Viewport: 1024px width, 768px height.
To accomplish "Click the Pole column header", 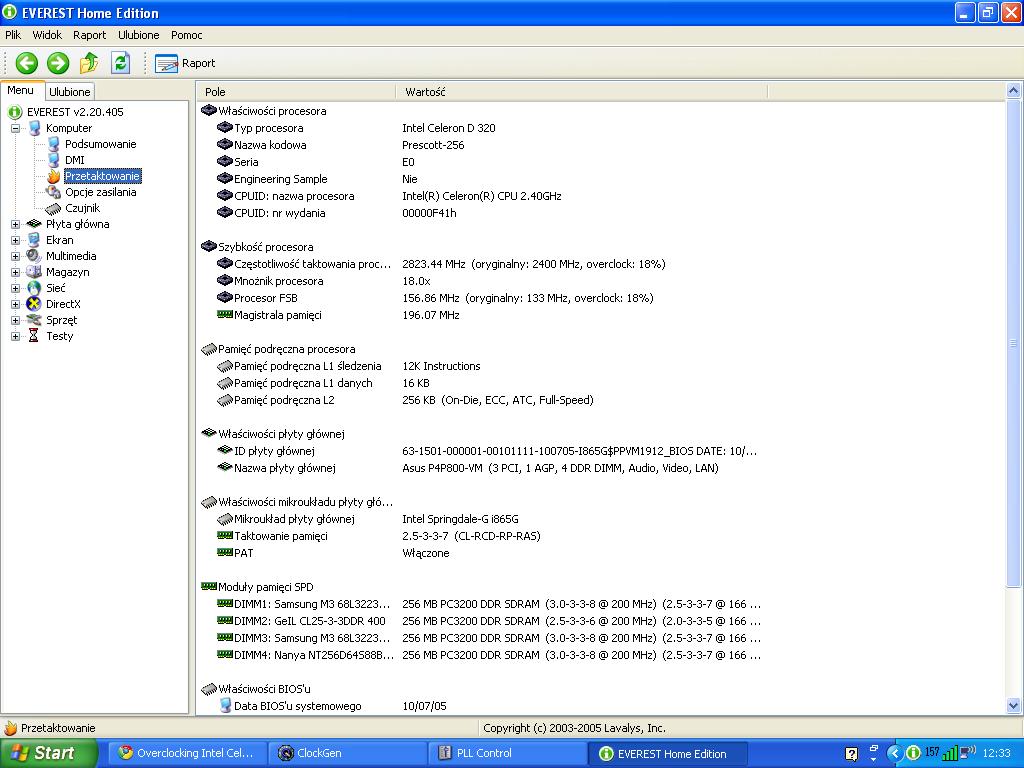I will 296,92.
